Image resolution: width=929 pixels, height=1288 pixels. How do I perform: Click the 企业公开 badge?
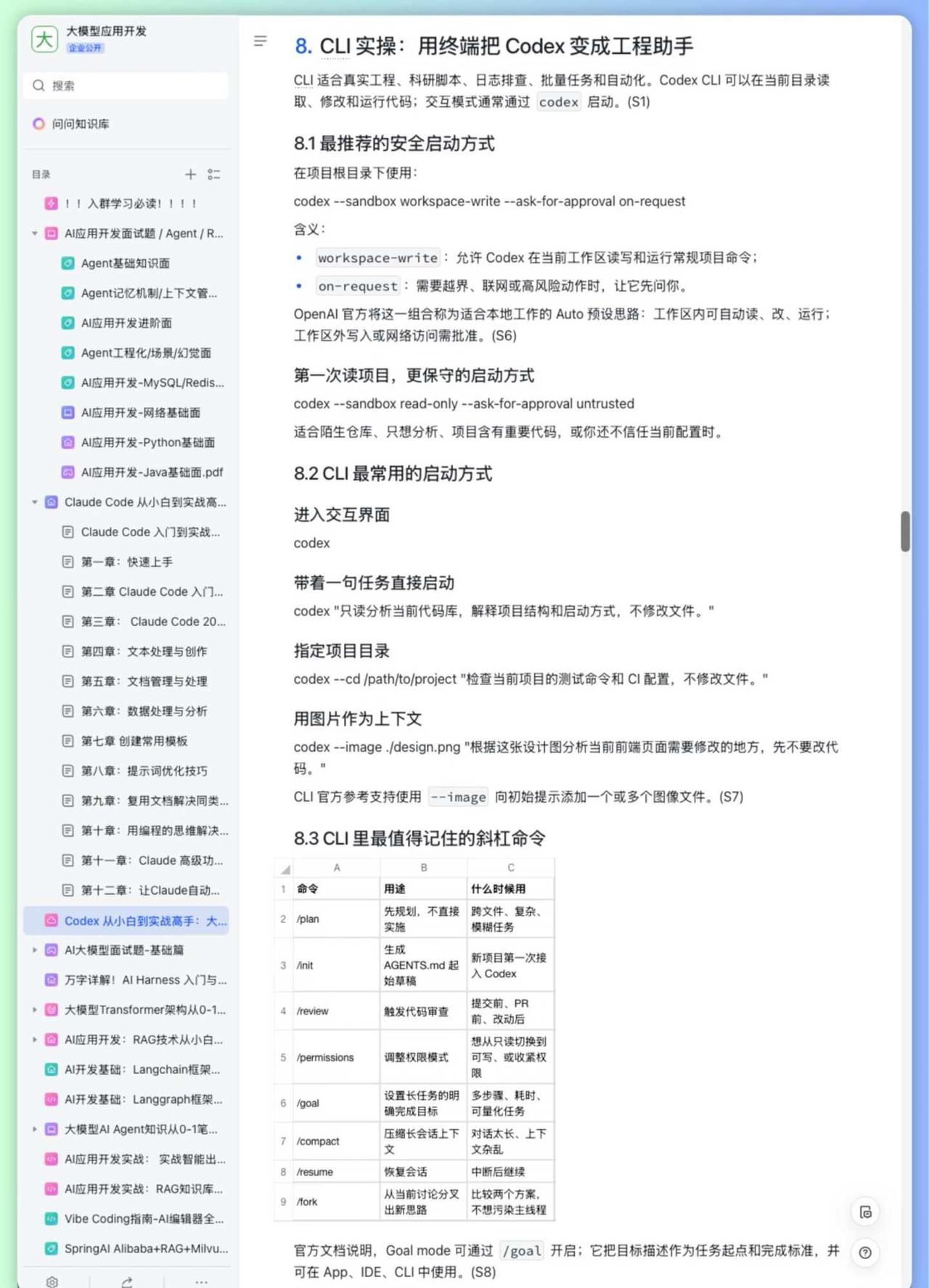pos(86,48)
